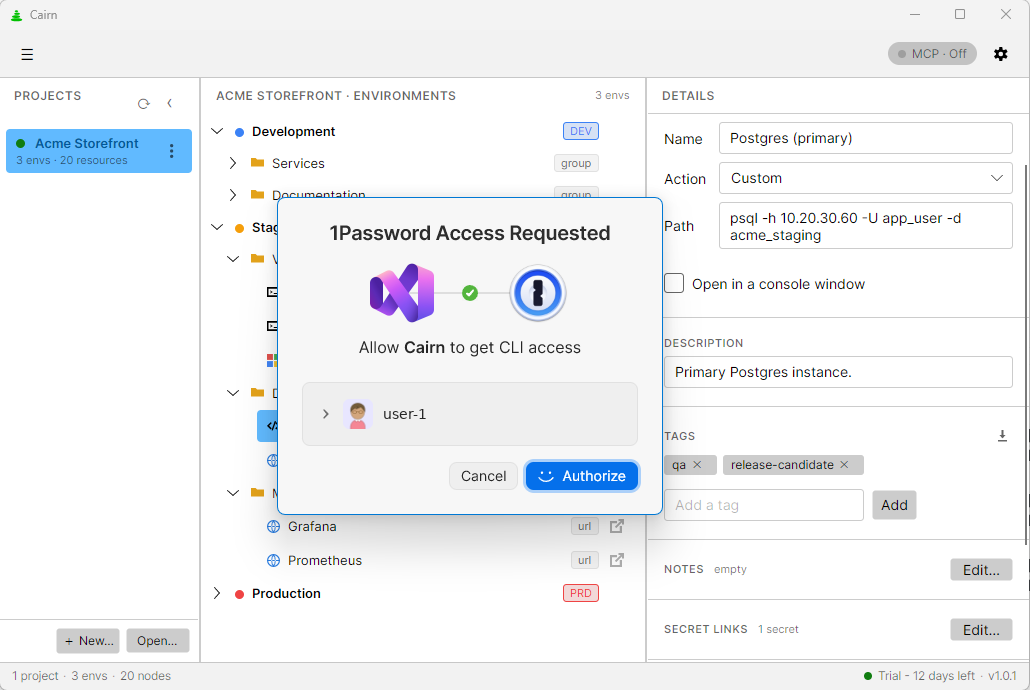Click the Services folder icon
Viewport: 1030px width, 690px height.
pos(258,163)
